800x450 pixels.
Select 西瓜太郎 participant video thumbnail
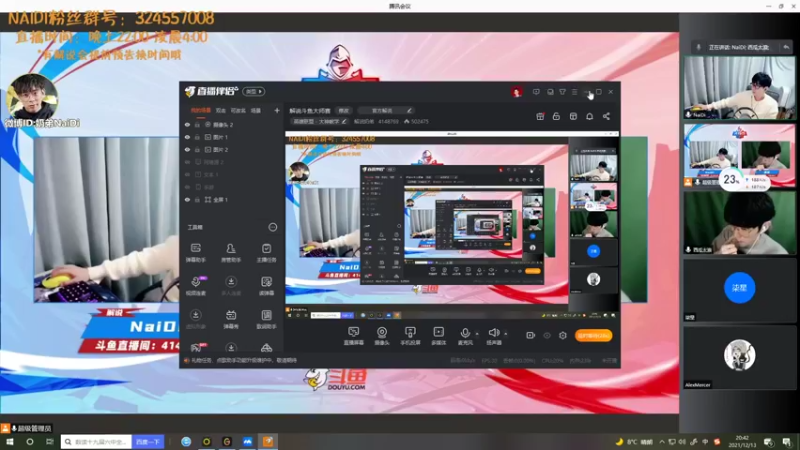(x=739, y=223)
